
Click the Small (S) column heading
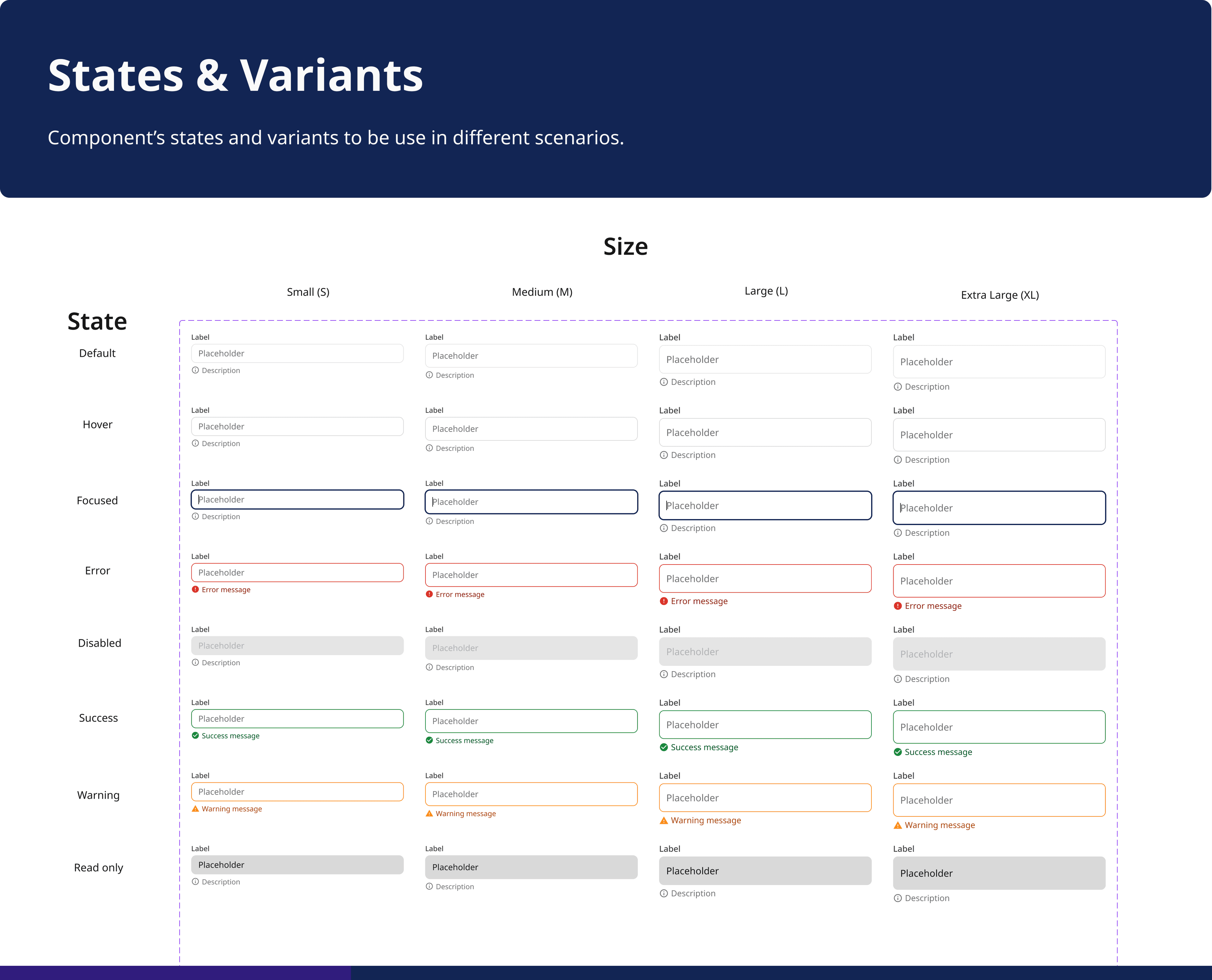(x=308, y=292)
